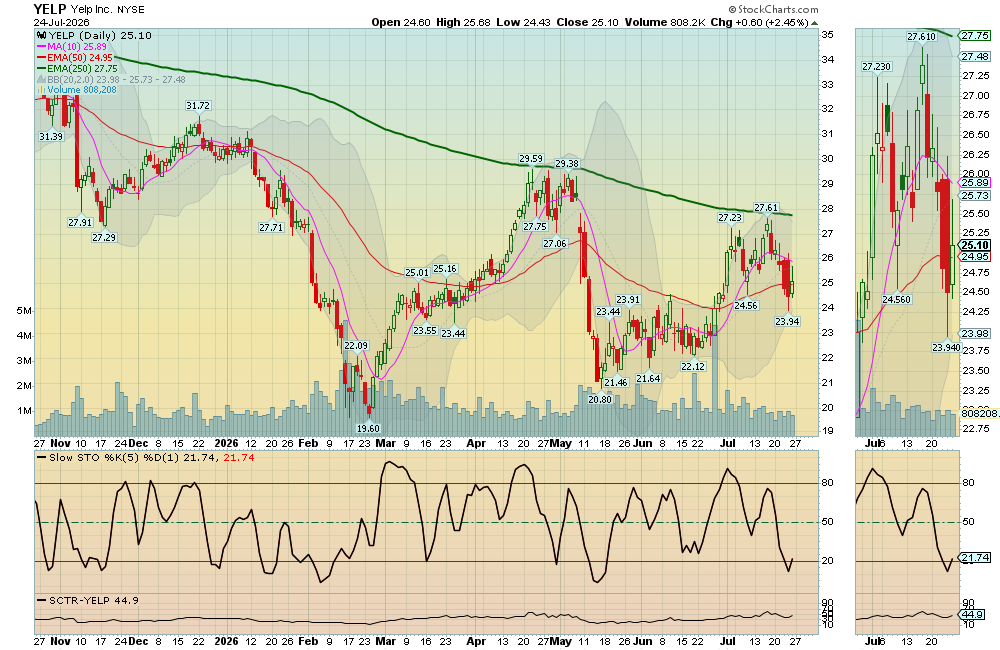Click the 27.610 label in zoomed panel
The image size is (1000, 650).
[x=922, y=36]
